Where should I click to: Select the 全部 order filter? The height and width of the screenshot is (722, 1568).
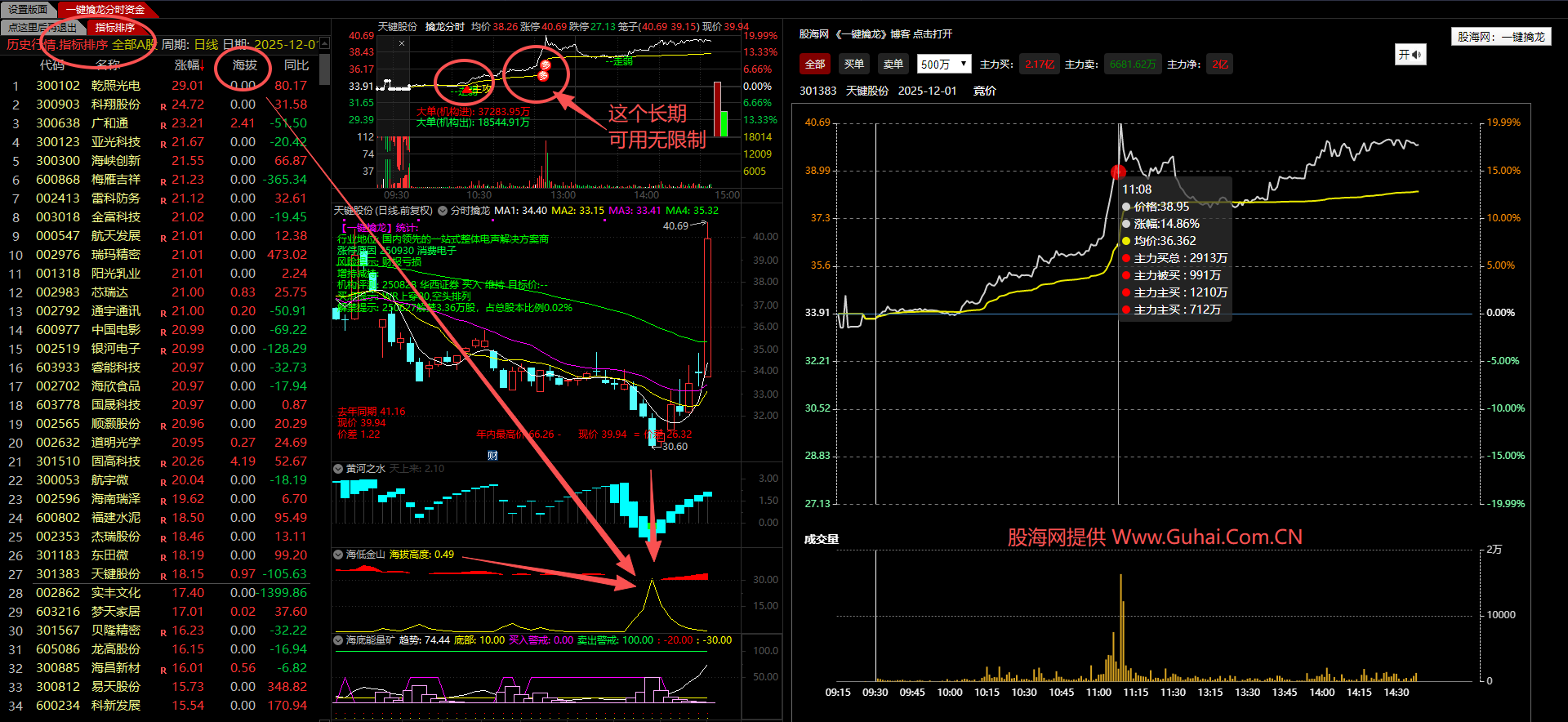pos(814,65)
